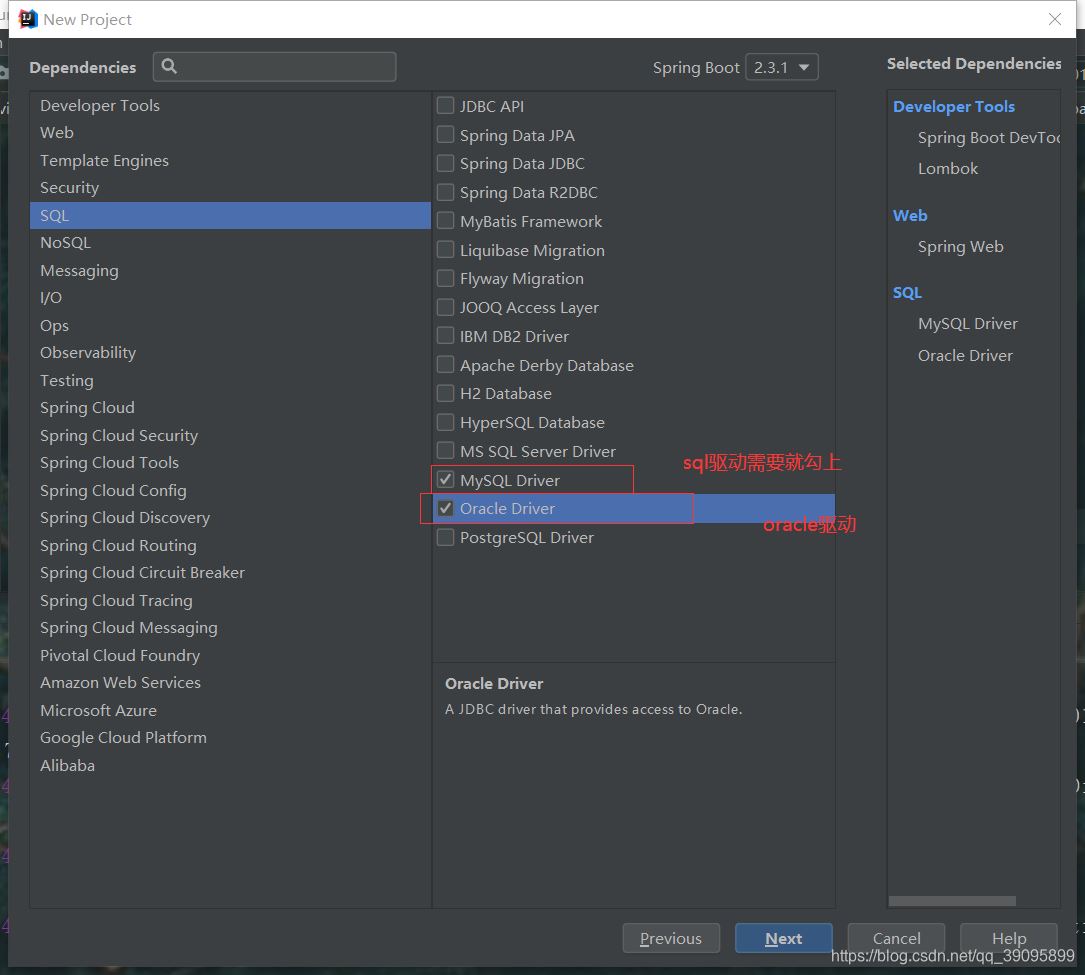Select Amazon Web Services category

tap(230, 682)
